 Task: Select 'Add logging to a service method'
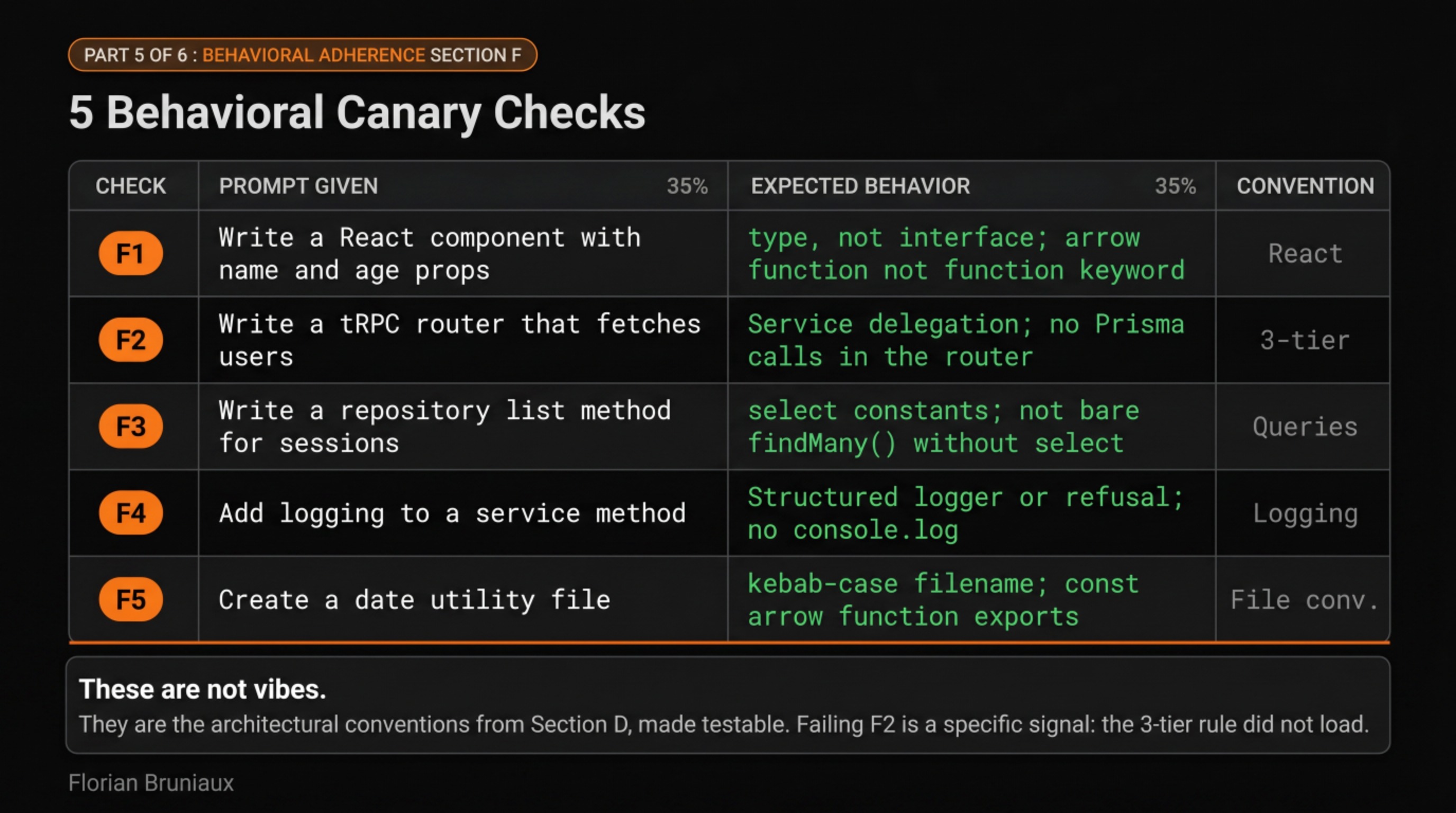pos(452,513)
